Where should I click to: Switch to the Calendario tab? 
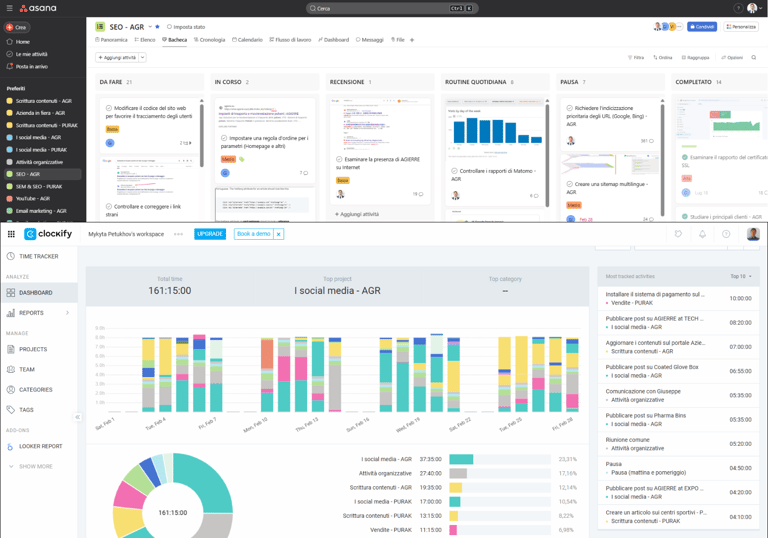pos(247,40)
